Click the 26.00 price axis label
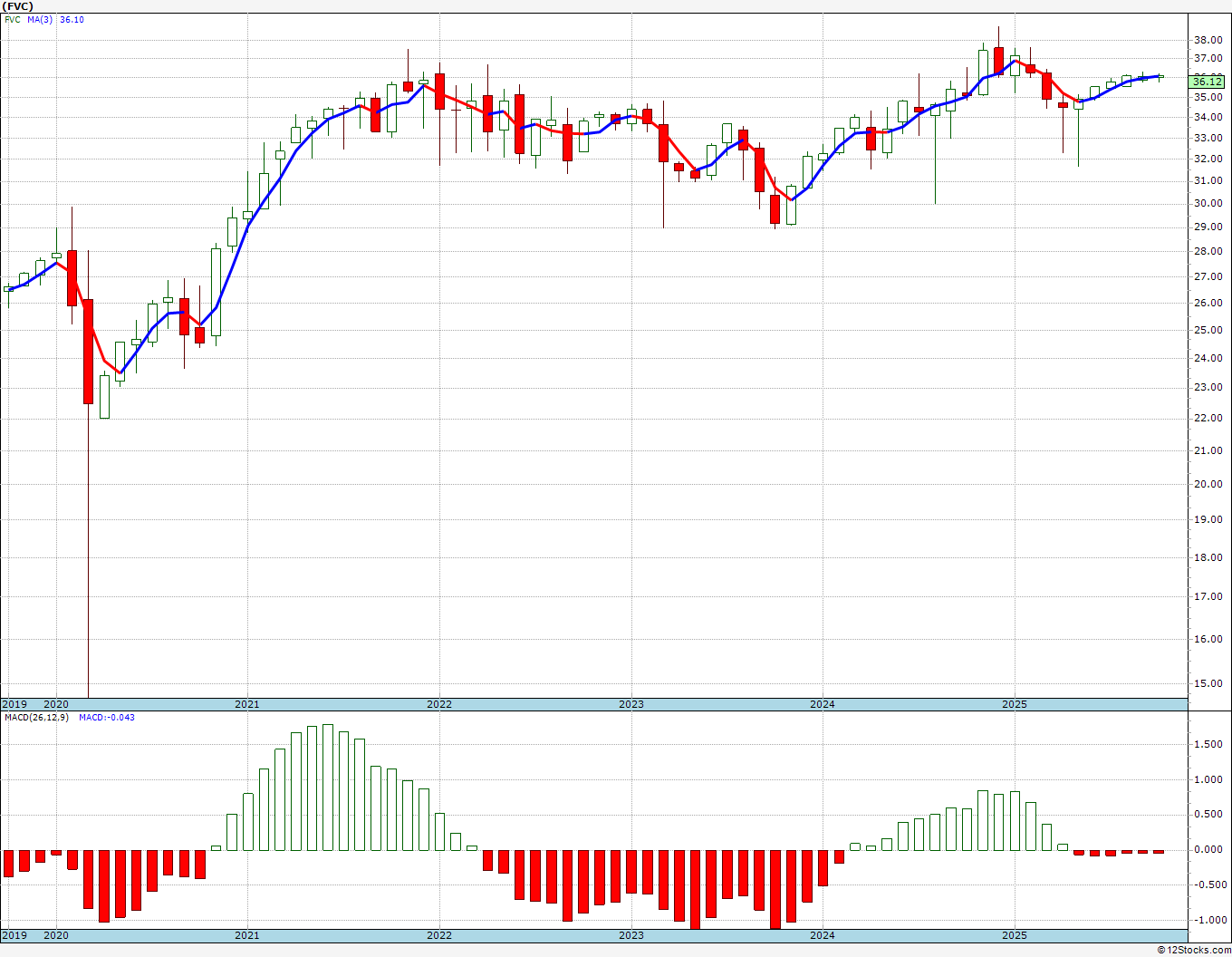Image resolution: width=1232 pixels, height=957 pixels. point(1208,303)
